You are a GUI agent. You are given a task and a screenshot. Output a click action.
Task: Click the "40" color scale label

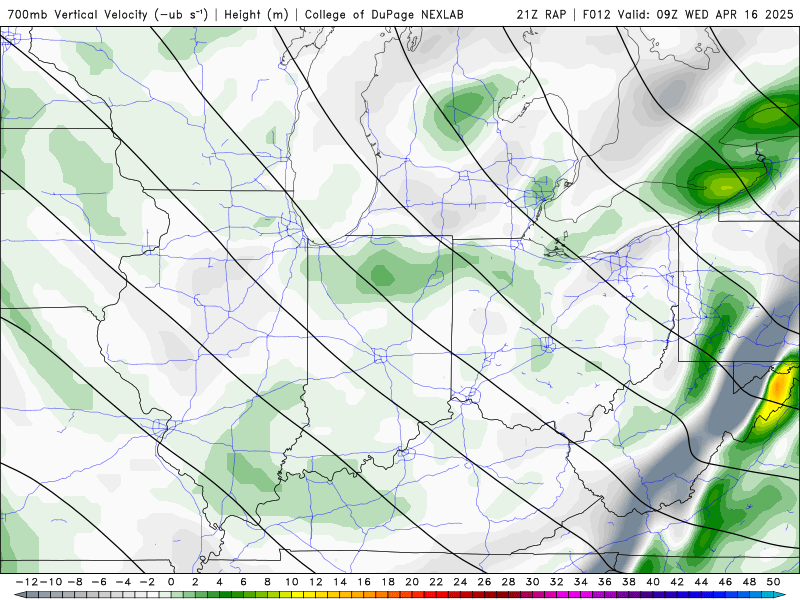coord(653,582)
